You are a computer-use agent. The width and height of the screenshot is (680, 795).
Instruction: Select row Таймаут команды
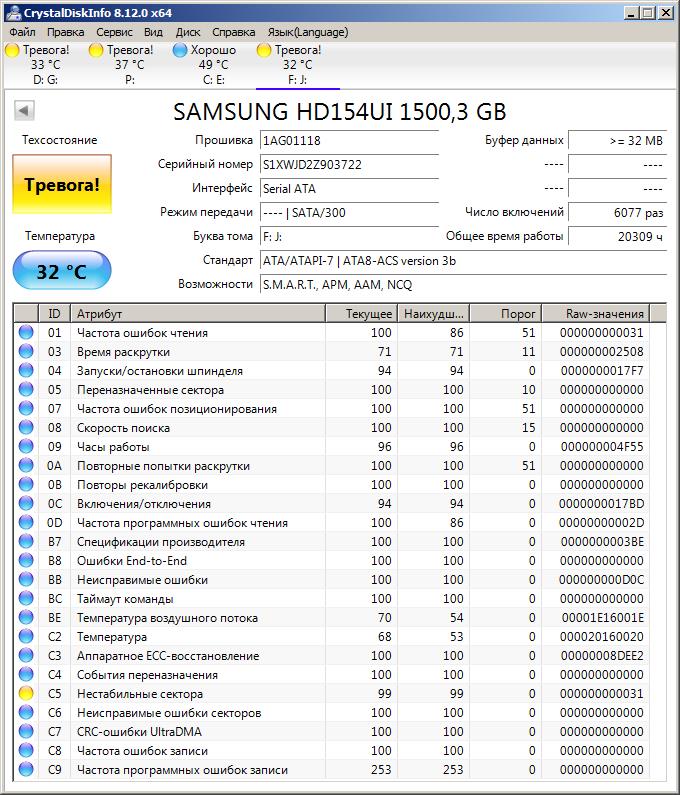332,599
